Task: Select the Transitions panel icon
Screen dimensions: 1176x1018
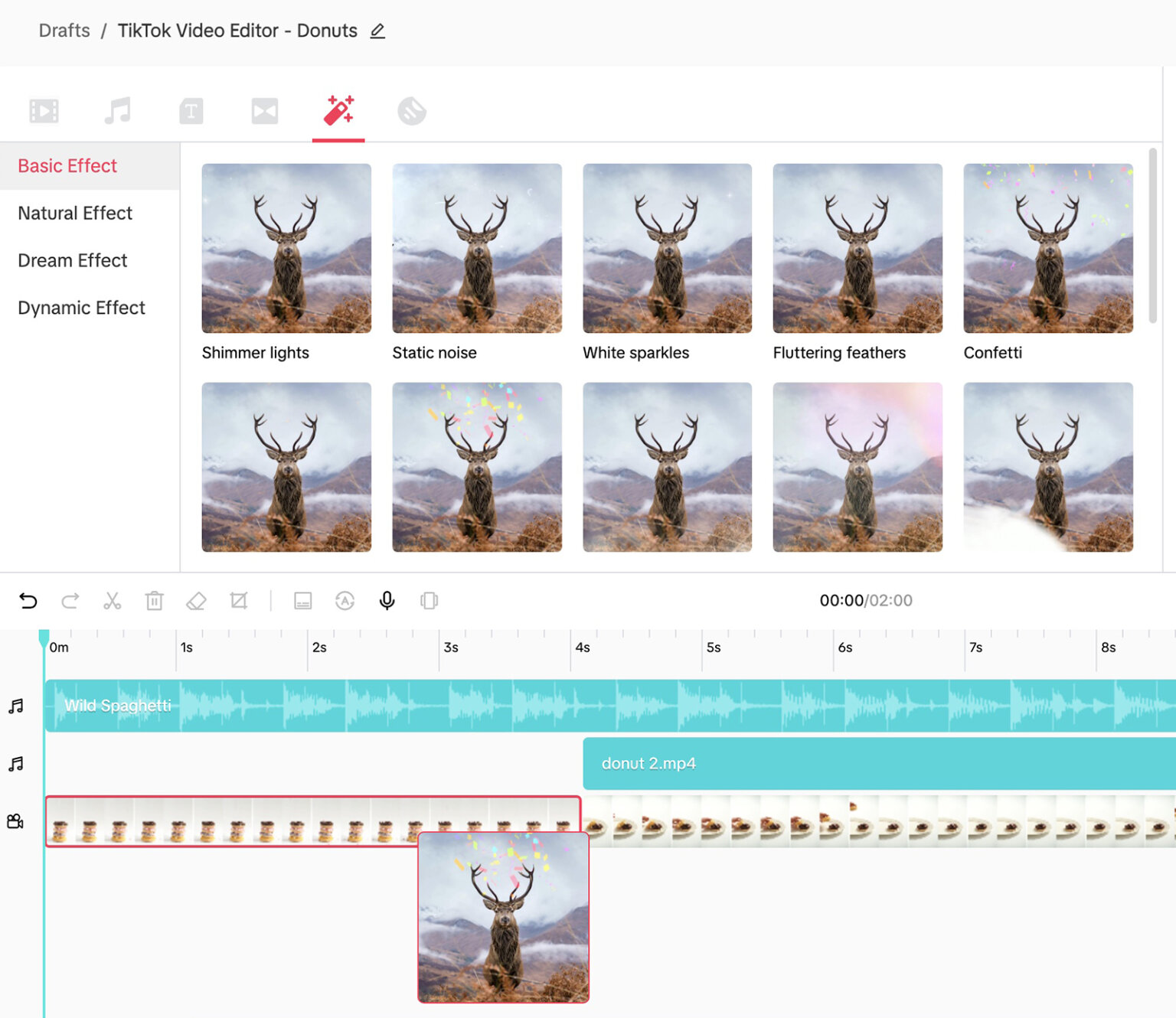Action: pos(264,109)
